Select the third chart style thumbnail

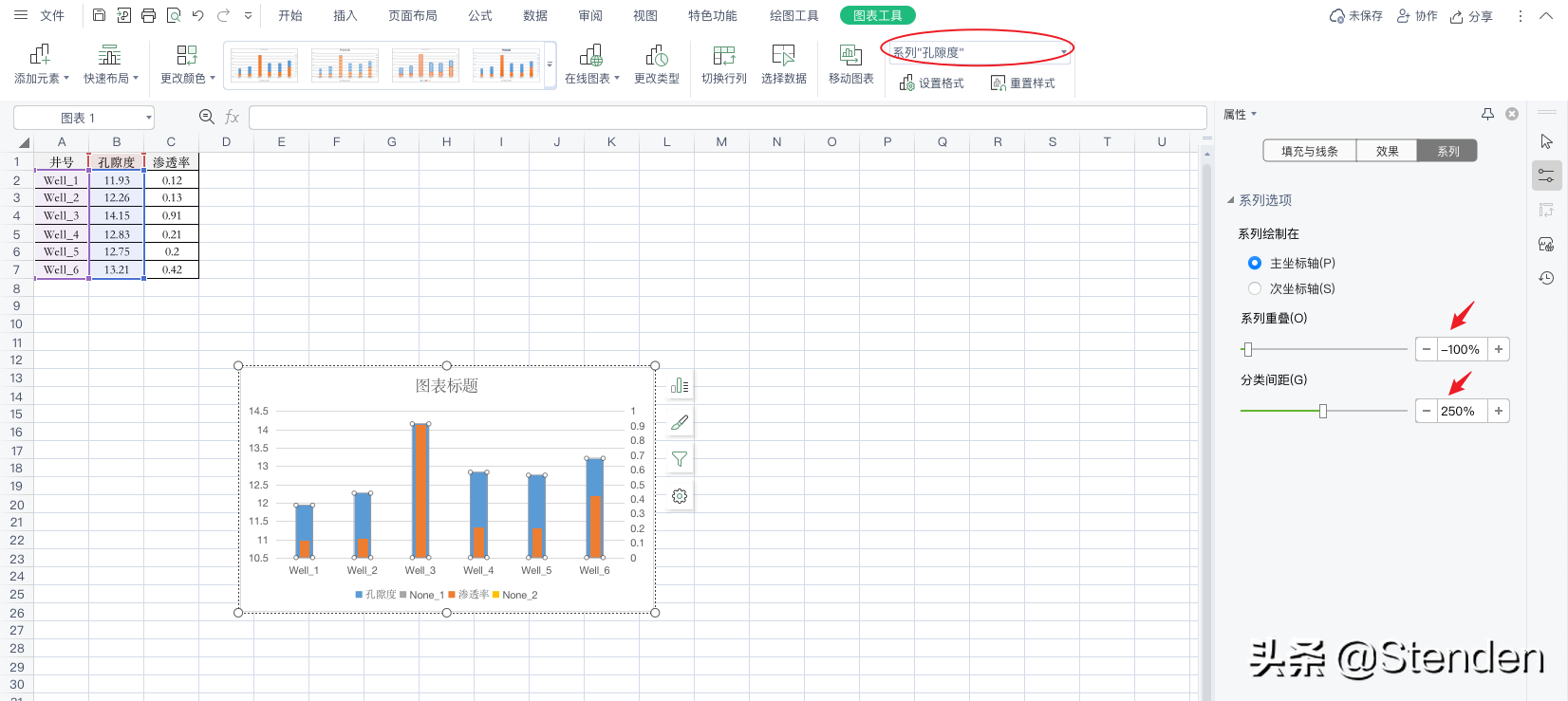(425, 65)
